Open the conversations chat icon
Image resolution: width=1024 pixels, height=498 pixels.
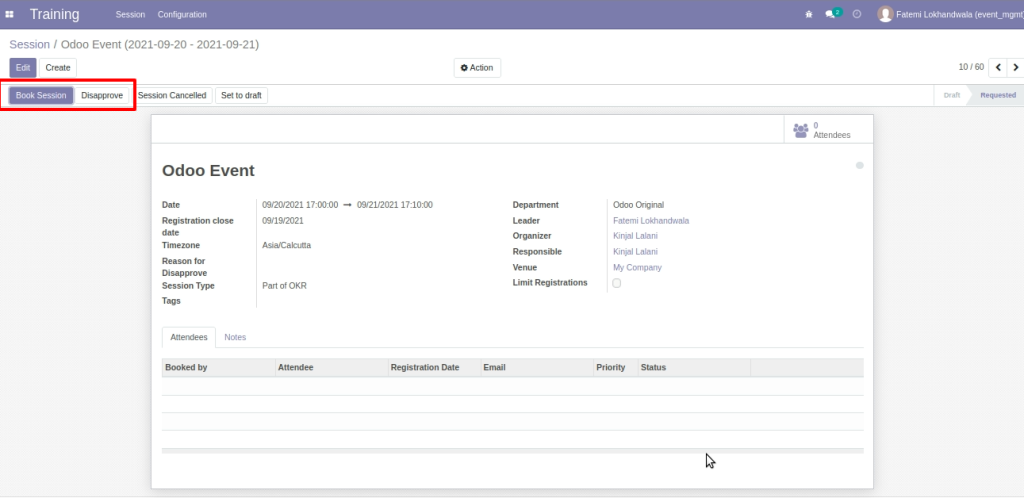(829, 14)
